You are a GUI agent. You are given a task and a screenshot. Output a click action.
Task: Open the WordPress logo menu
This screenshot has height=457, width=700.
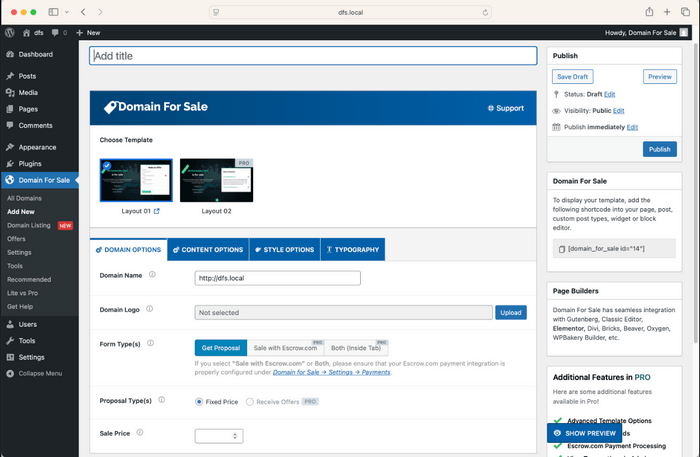click(x=10, y=33)
